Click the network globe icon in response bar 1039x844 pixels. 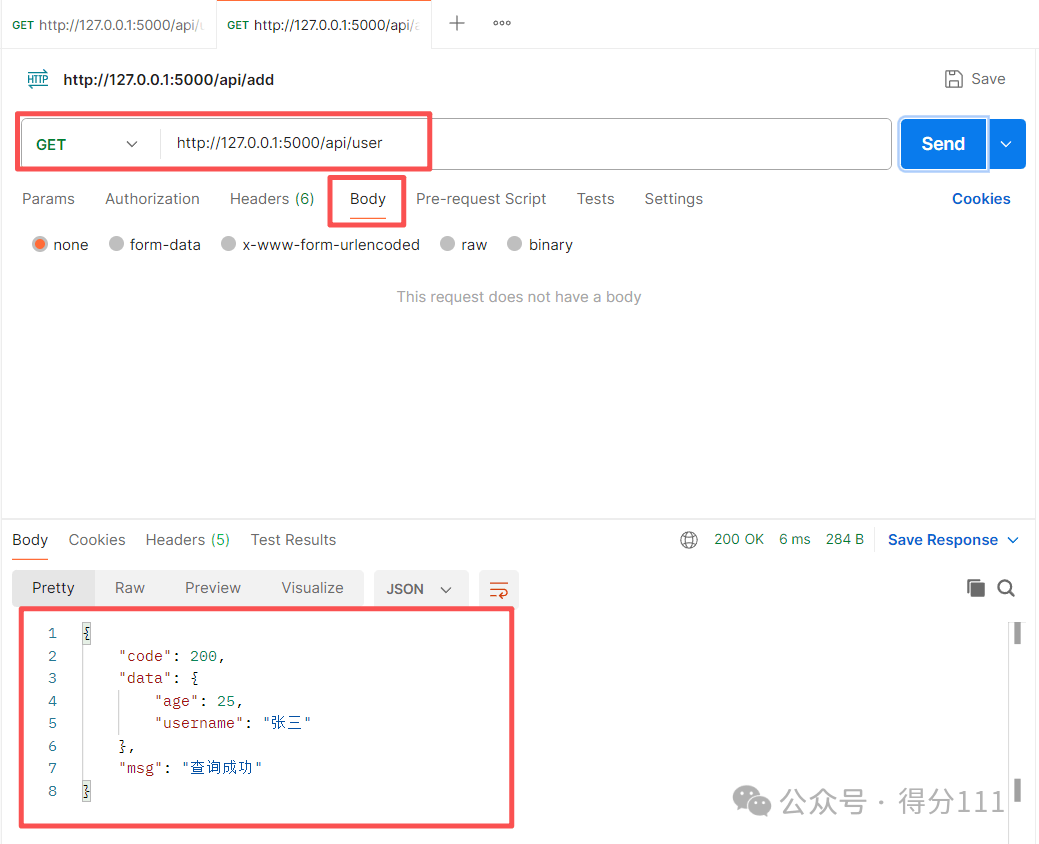pyautogui.click(x=689, y=540)
